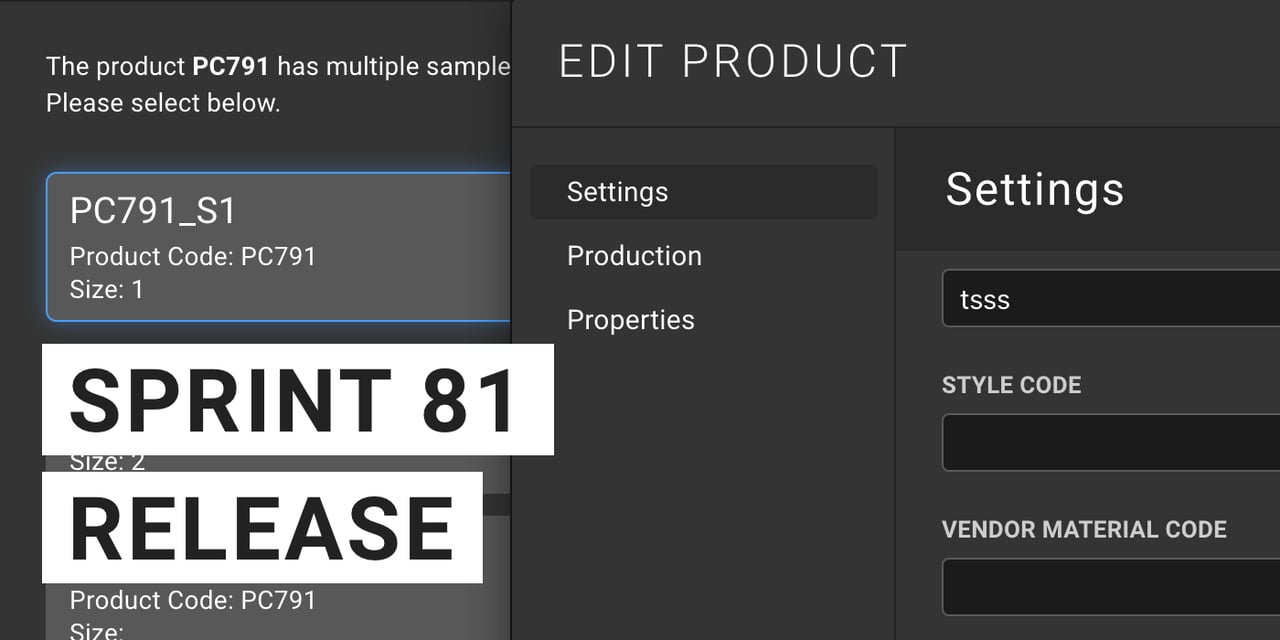Click the RELEASE banner
Viewport: 1280px width, 640px height.
click(261, 528)
